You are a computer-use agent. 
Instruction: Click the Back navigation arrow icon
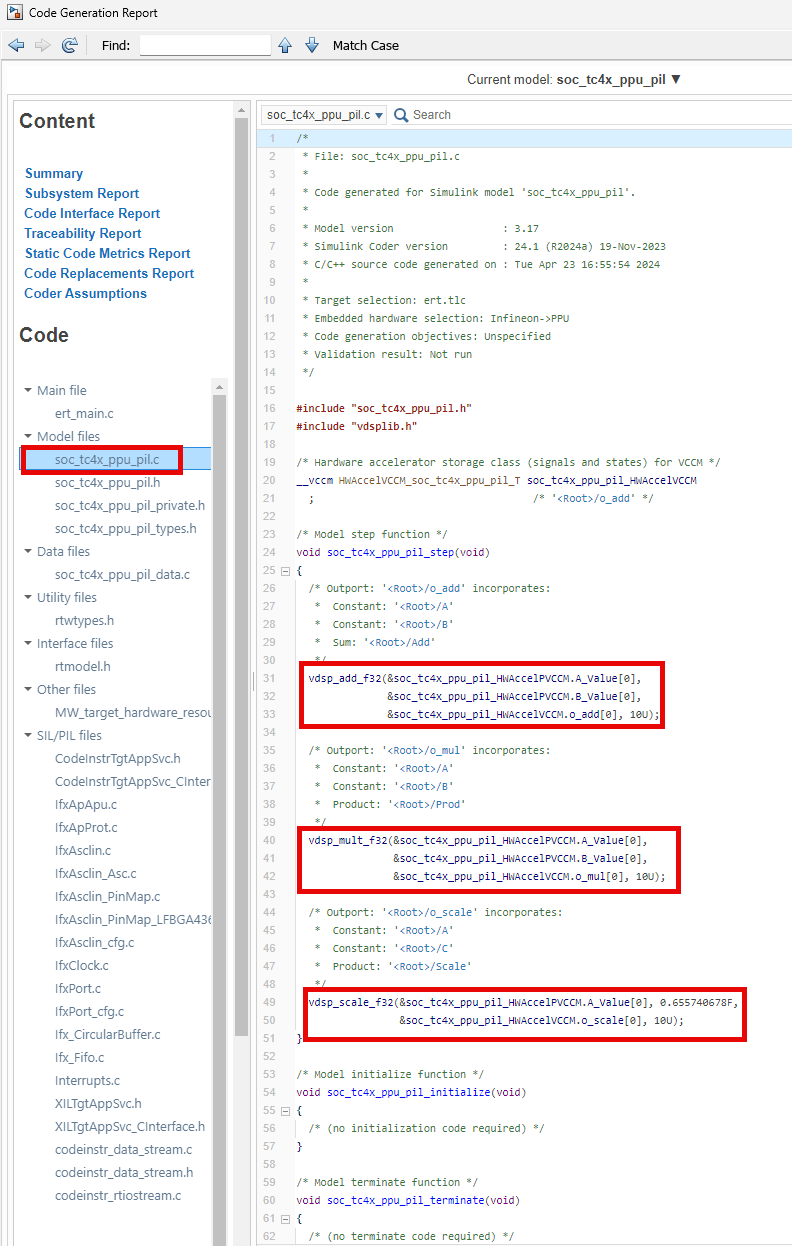(x=16, y=45)
